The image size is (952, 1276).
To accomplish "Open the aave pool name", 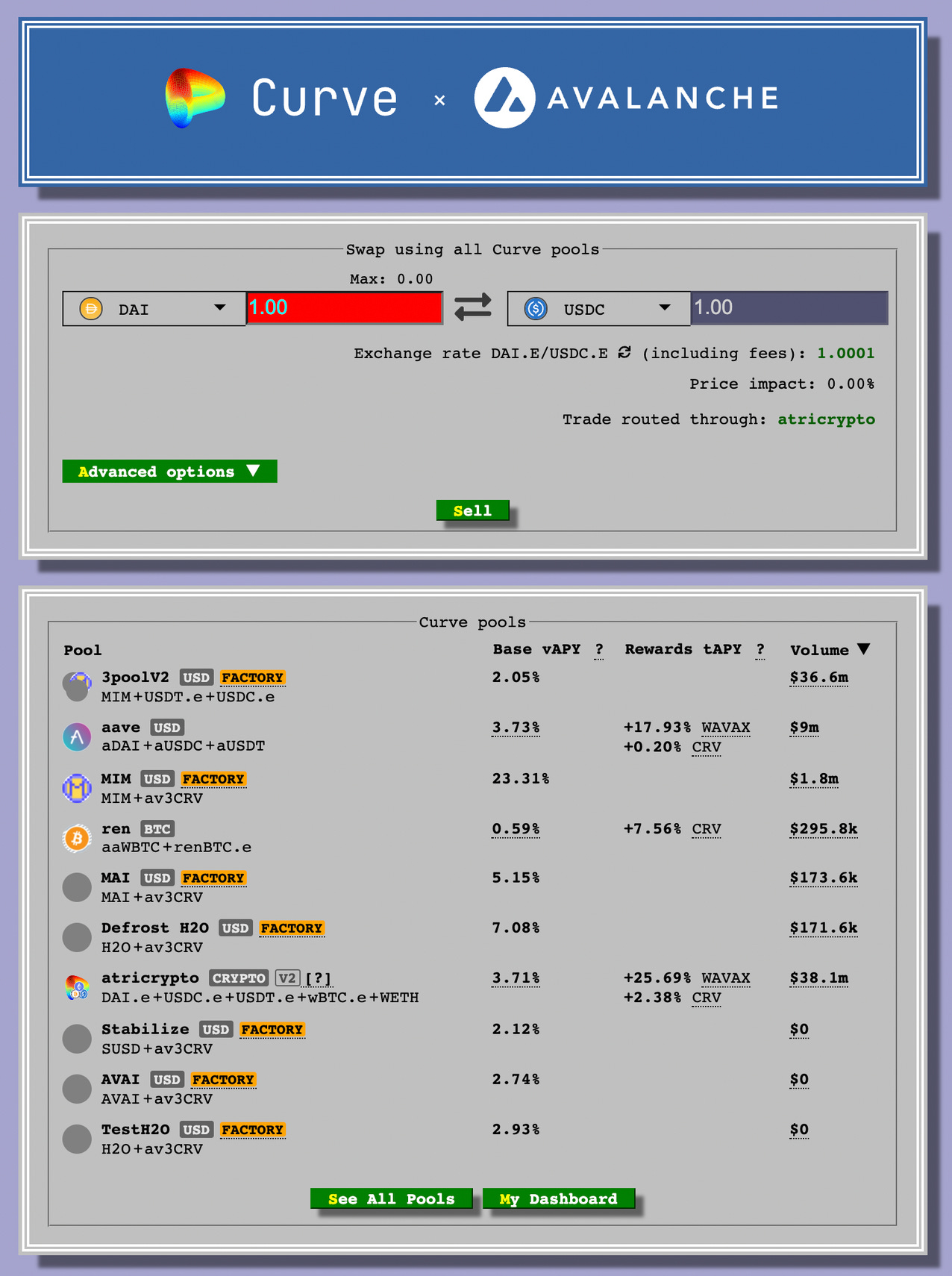I will coord(121,728).
